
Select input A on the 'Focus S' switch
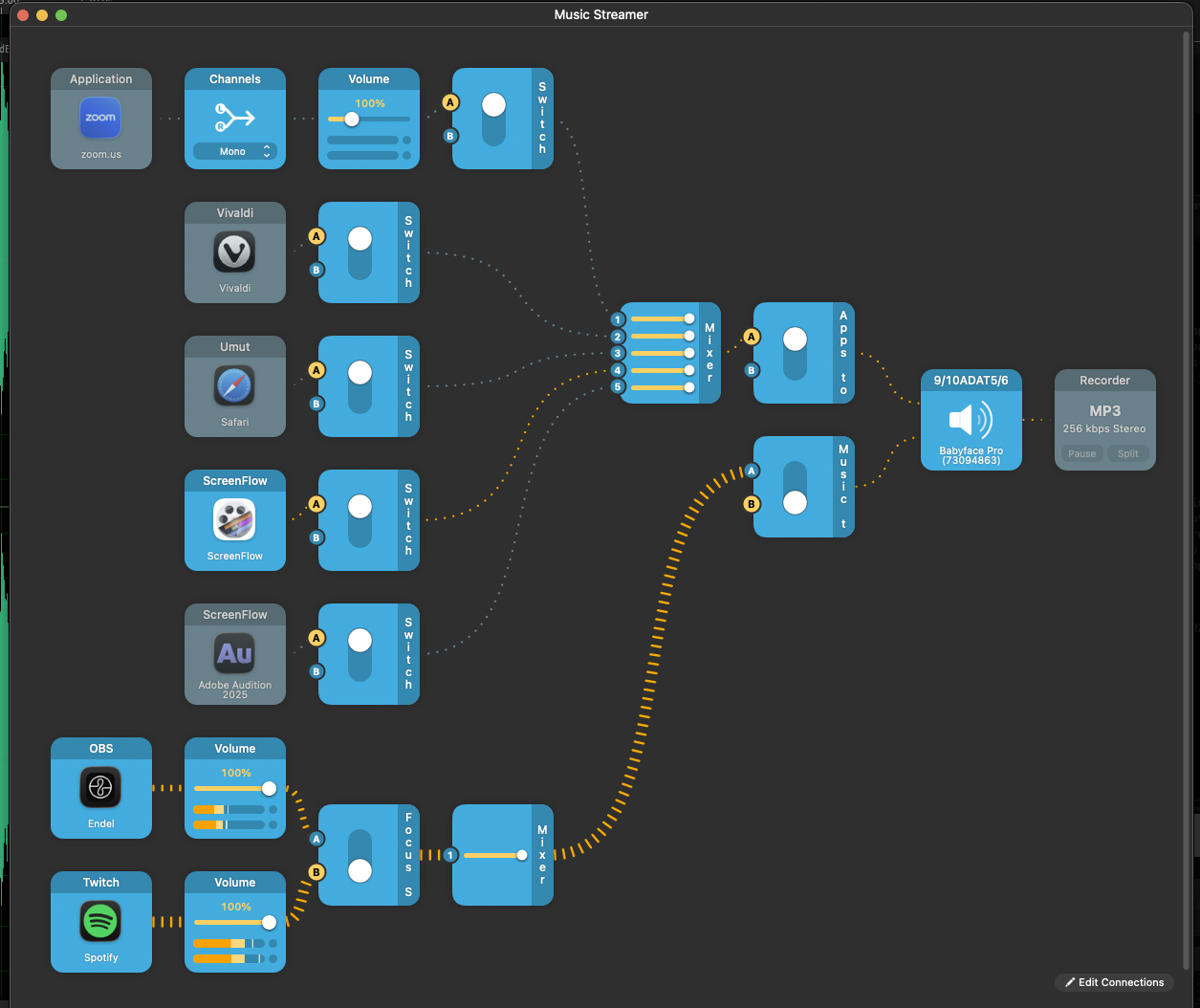316,839
